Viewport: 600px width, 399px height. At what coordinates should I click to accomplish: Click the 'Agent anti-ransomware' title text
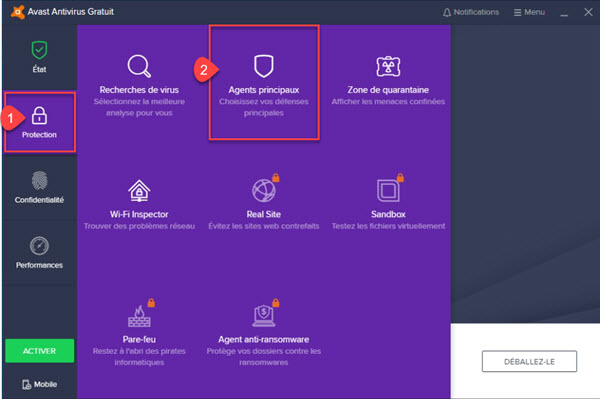(264, 339)
